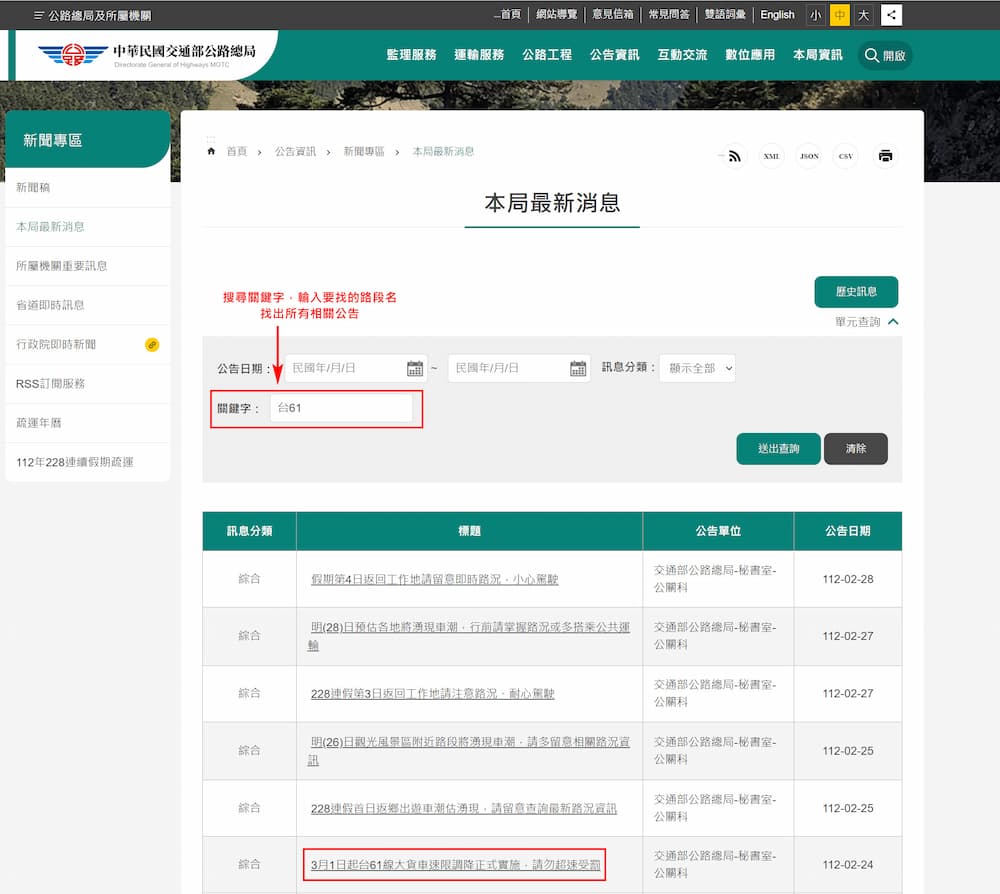Viewport: 1000px width, 894px height.
Task: Click 公告日期 column header
Action: [848, 531]
